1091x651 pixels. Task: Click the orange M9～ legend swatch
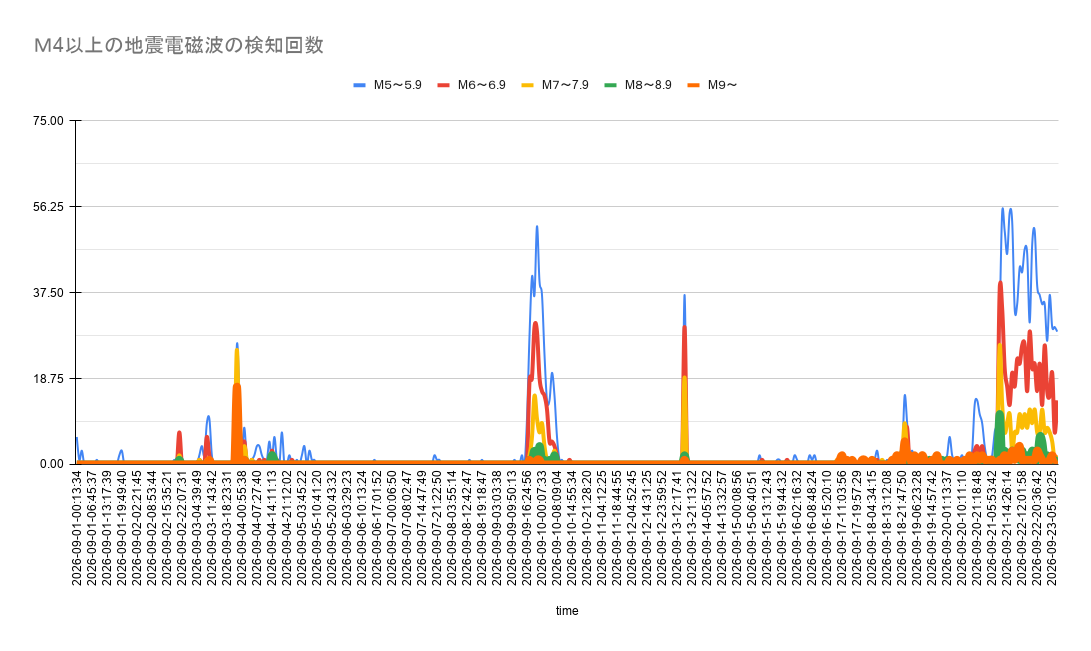pos(694,85)
